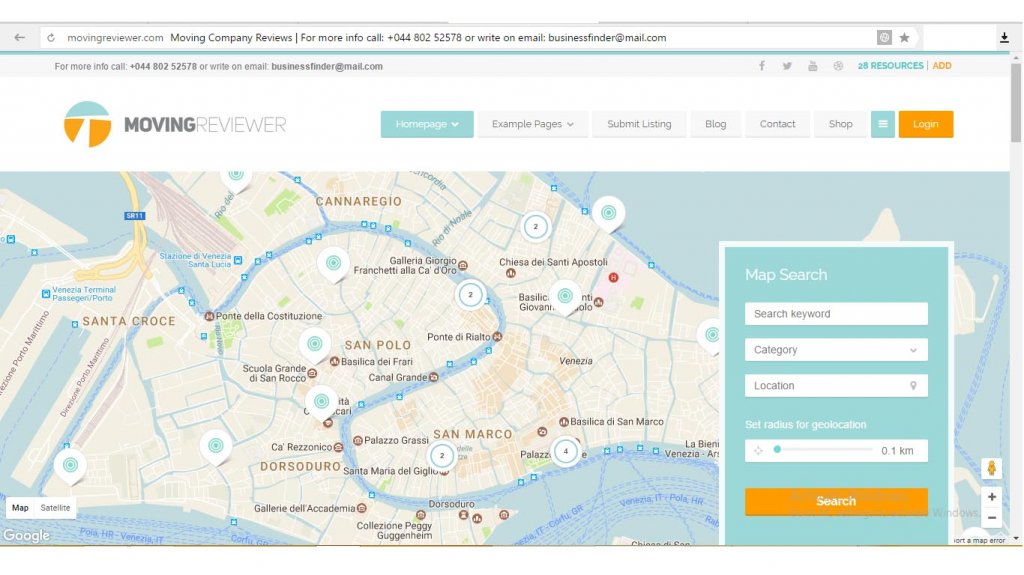Click the Chiesa dei Santi Apostoli label

point(553,262)
